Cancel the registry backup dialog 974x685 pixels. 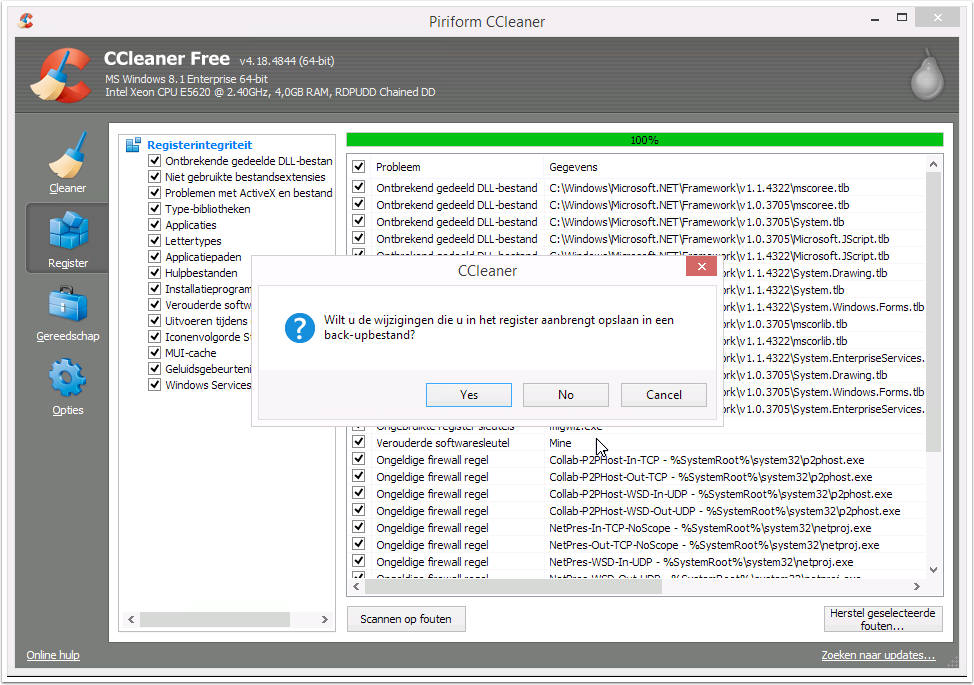[x=663, y=395]
